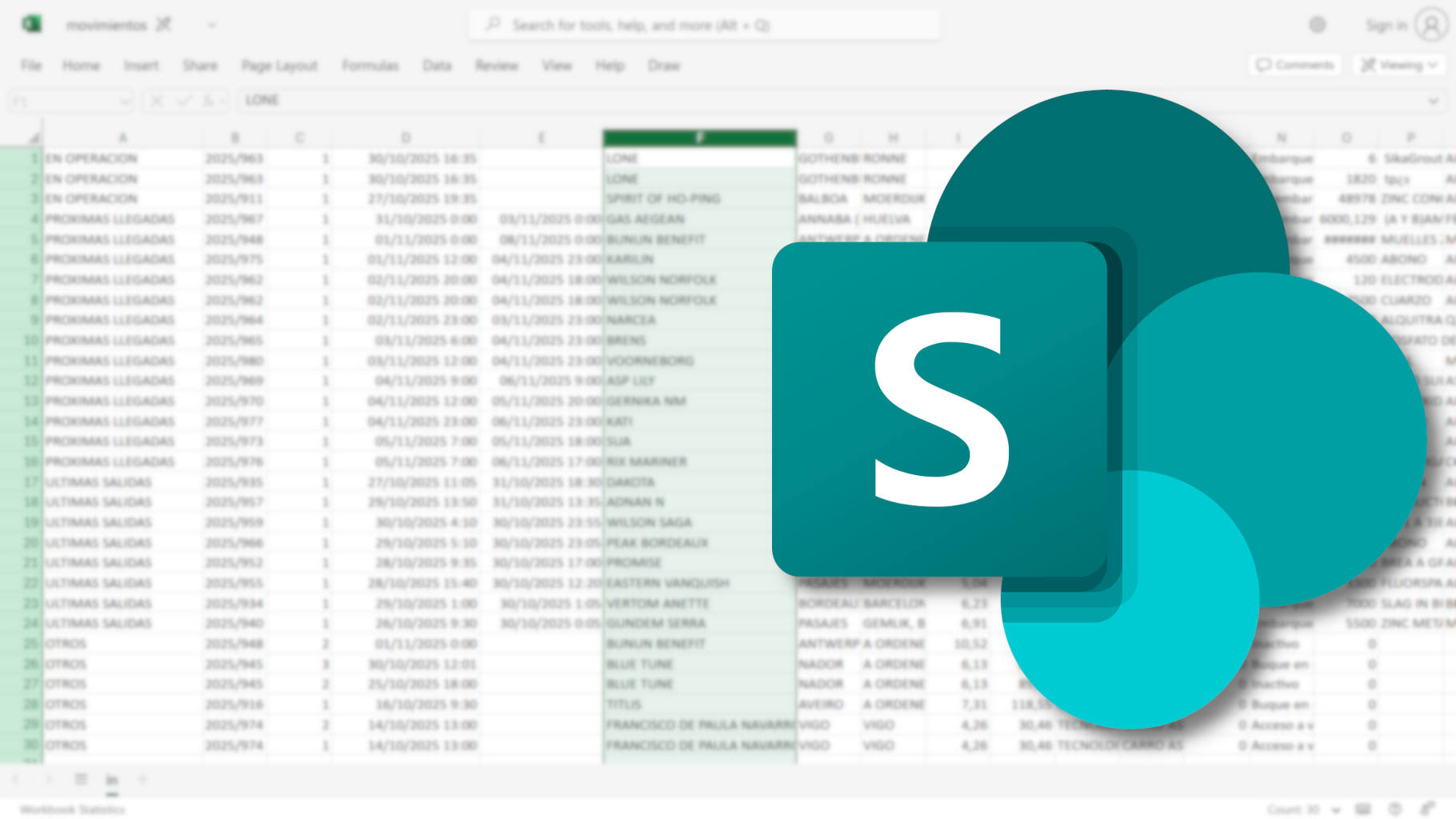Open the Viewing mode dropdown

(x=1400, y=66)
